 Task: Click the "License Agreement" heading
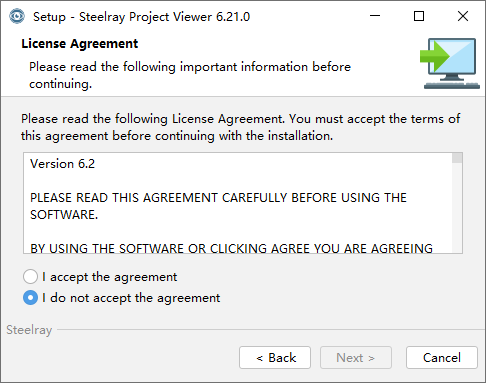[x=80, y=44]
